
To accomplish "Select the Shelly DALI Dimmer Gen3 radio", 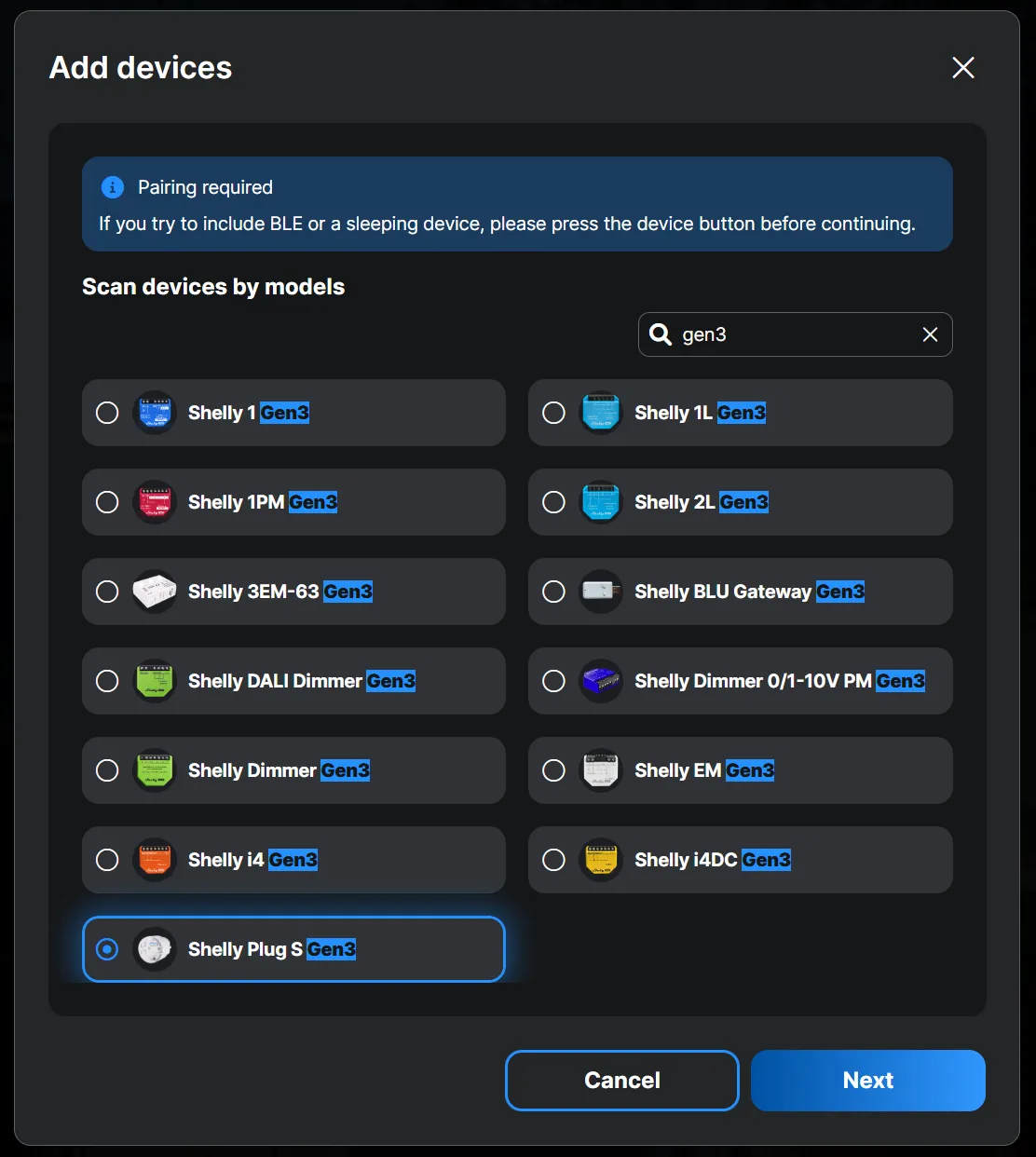I will (107, 681).
